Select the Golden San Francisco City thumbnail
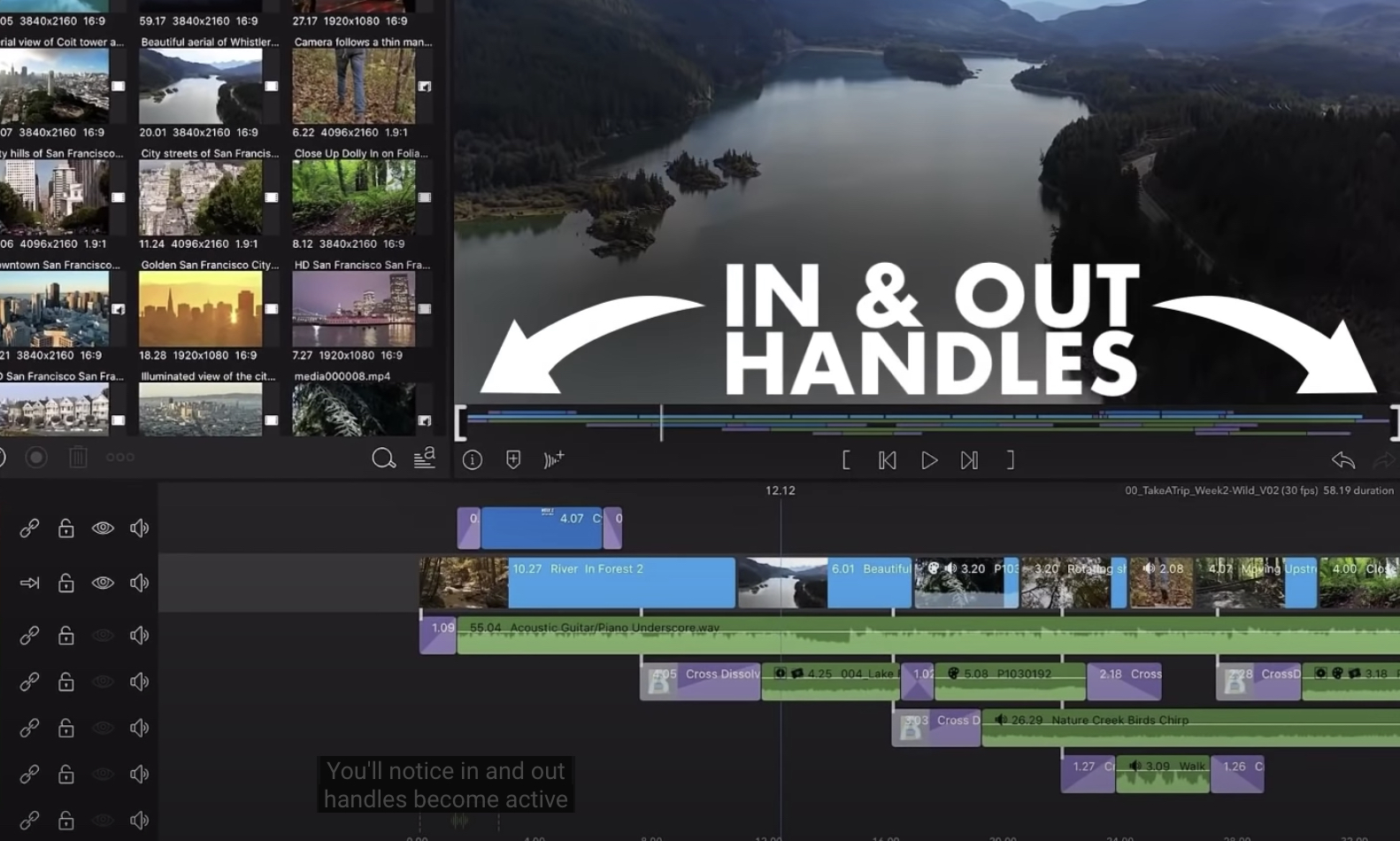1400x841 pixels. (x=201, y=309)
